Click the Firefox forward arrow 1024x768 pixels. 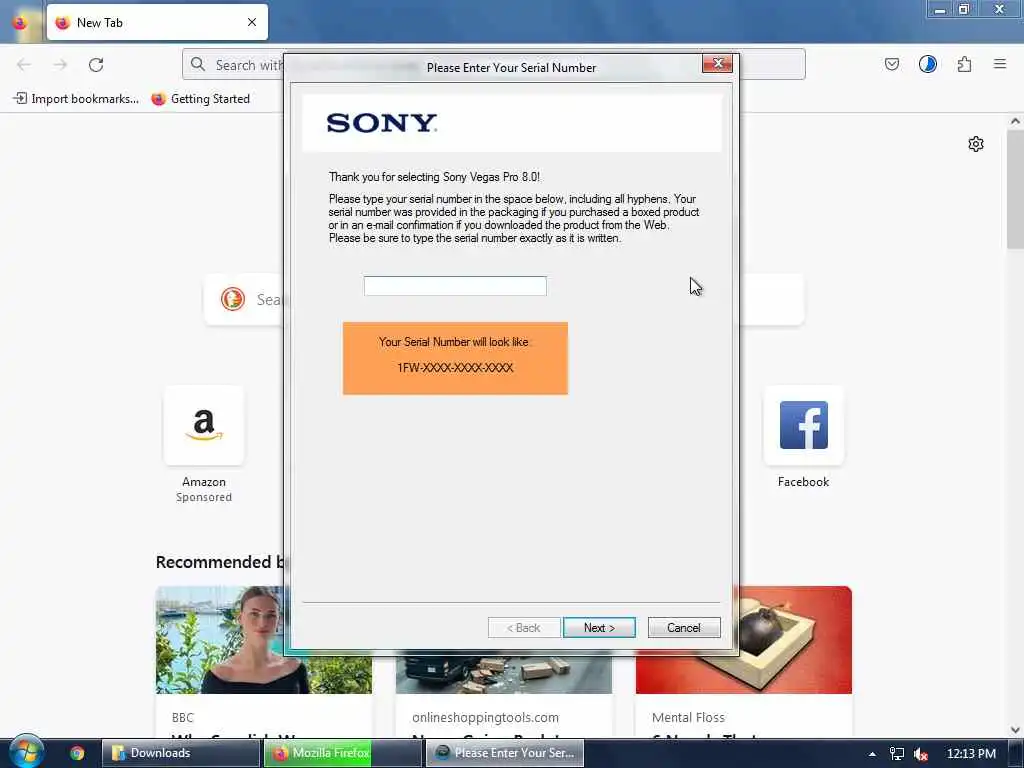point(60,65)
